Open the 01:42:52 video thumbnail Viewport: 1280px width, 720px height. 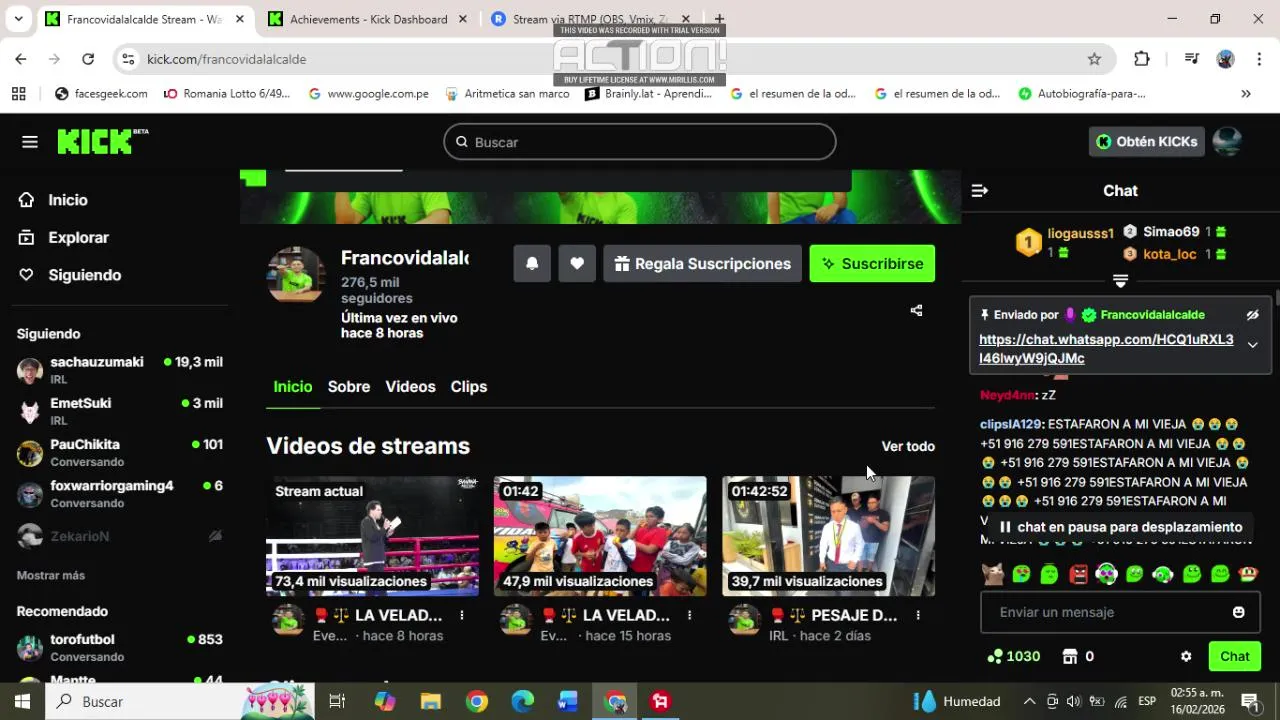coord(828,536)
